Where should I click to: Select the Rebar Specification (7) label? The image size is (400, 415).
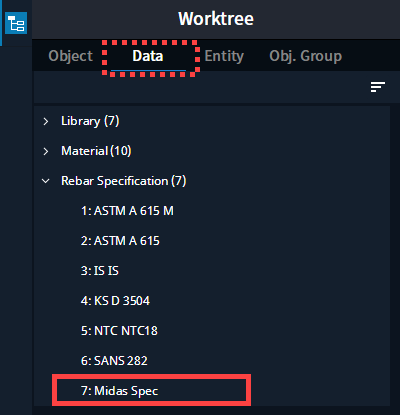[124, 181]
